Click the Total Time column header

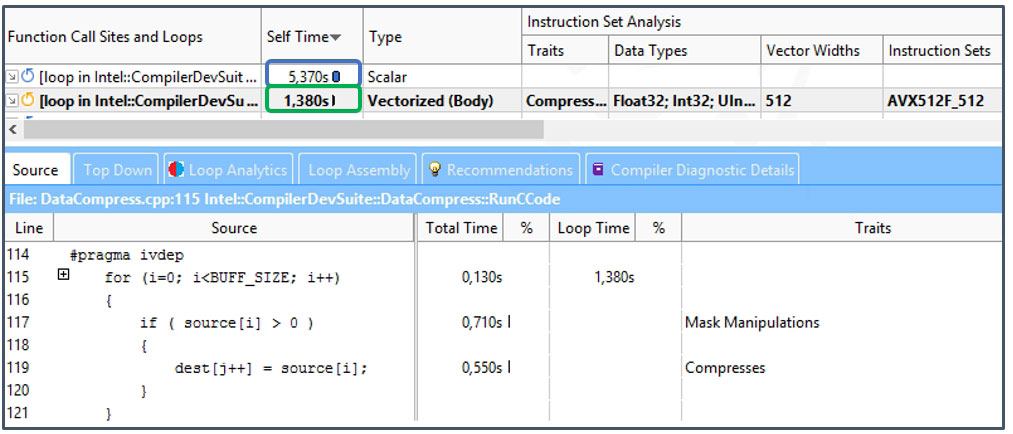pyautogui.click(x=461, y=228)
